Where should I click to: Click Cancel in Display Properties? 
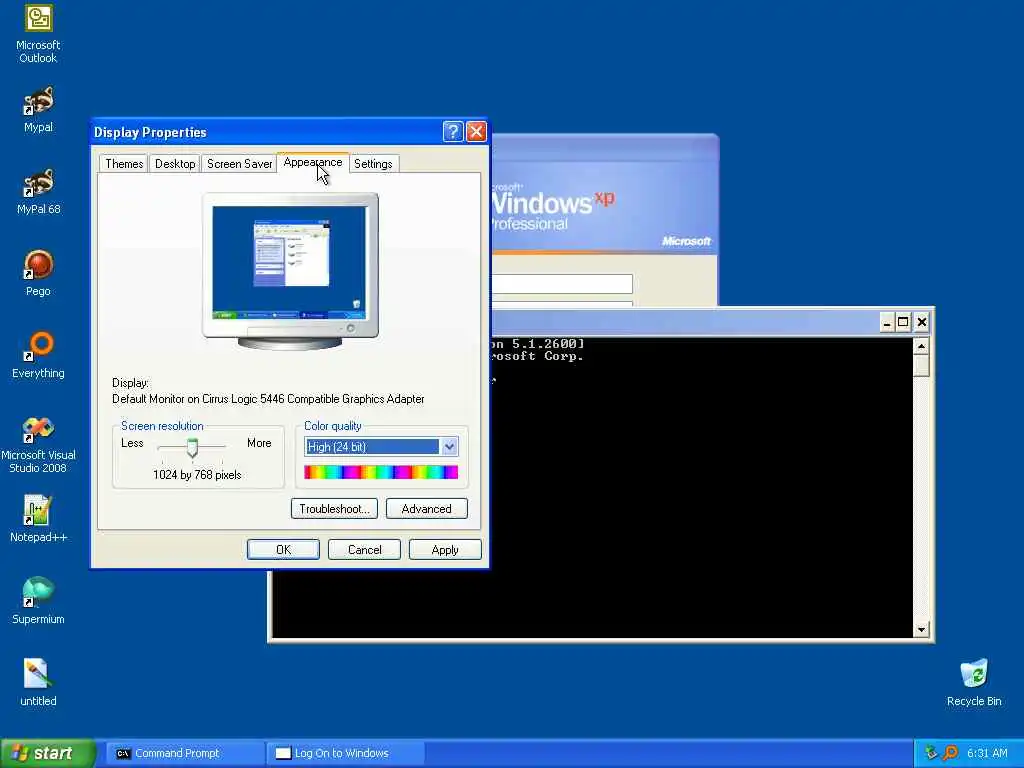[x=364, y=550]
